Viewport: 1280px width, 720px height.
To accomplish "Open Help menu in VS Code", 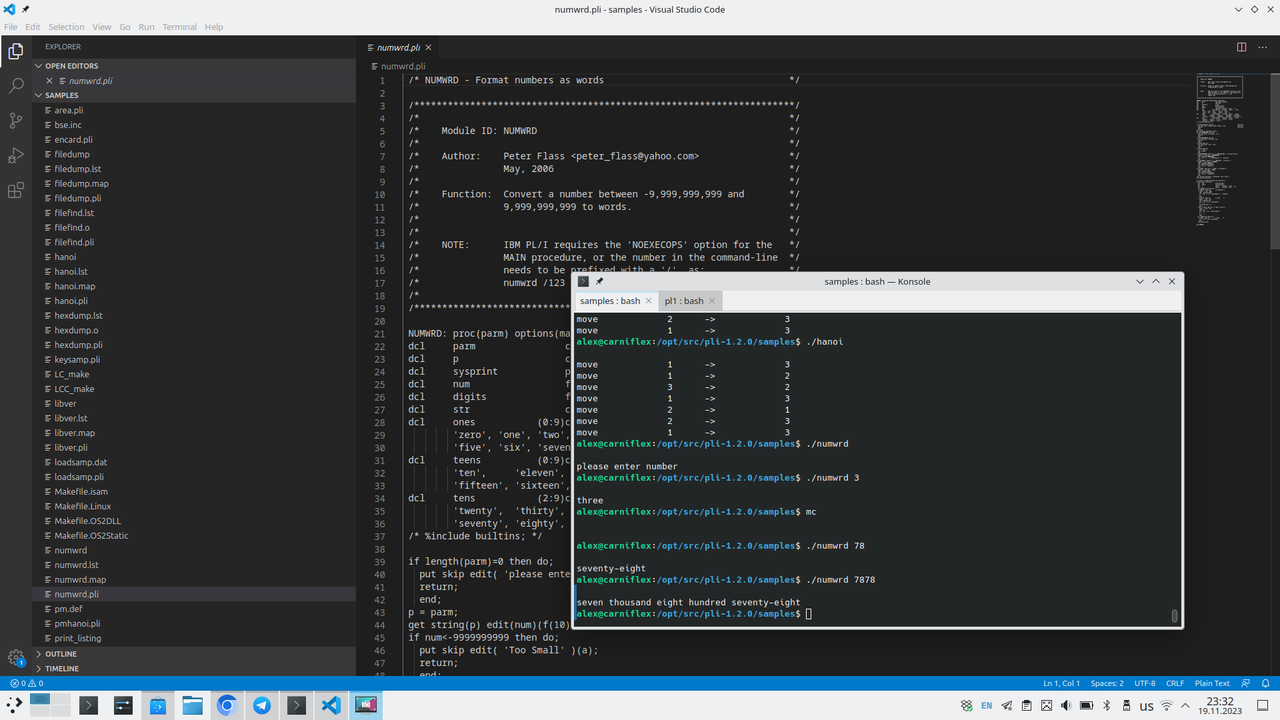I will point(214,27).
